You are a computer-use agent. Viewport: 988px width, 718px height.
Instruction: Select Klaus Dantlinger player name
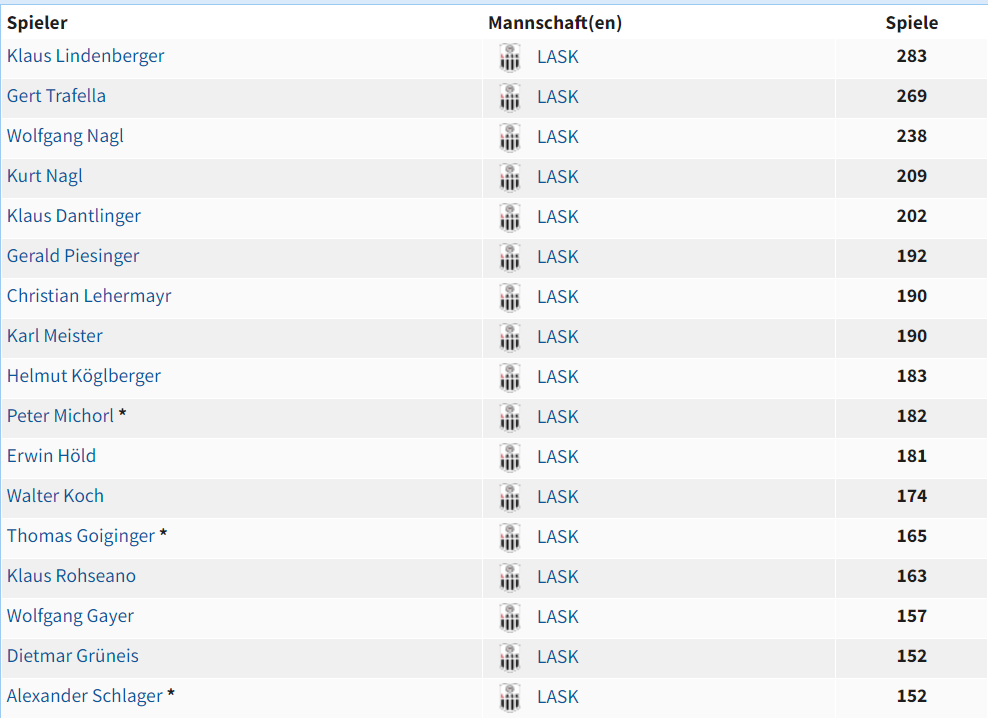tap(74, 216)
